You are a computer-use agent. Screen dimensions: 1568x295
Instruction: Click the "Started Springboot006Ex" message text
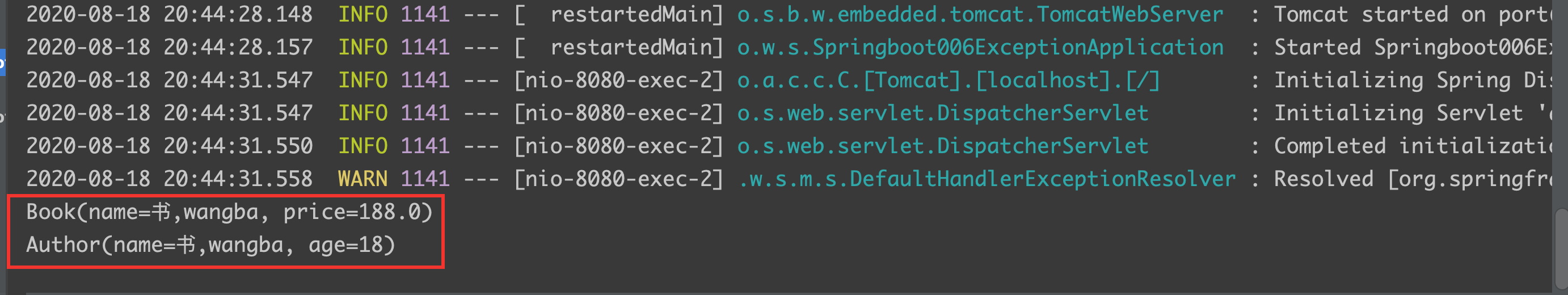[1412, 47]
